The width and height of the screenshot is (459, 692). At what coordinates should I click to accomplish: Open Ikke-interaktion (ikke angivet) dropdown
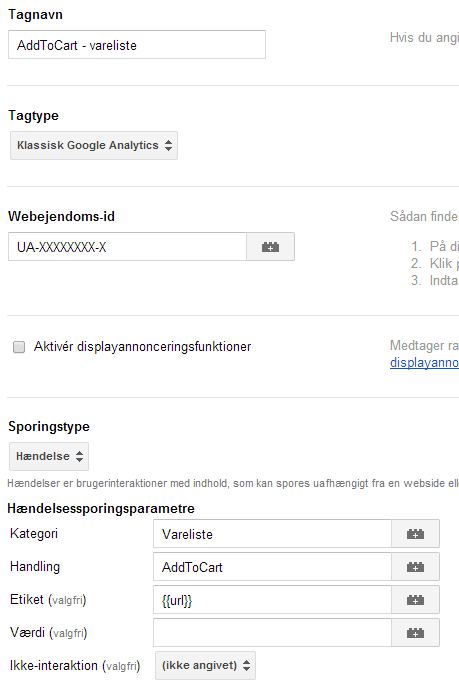click(205, 666)
